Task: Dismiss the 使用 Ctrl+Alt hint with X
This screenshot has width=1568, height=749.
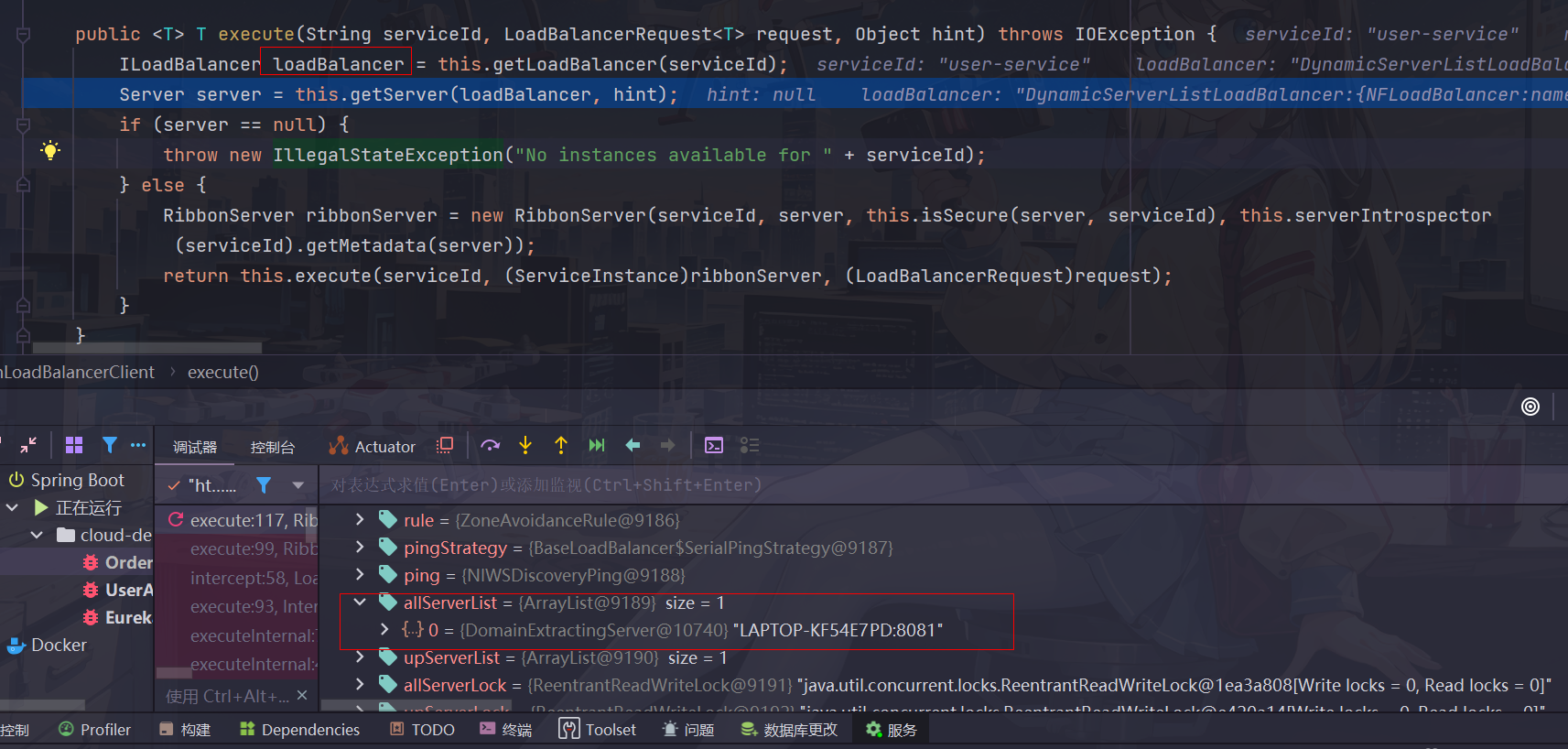Action: 303,696
